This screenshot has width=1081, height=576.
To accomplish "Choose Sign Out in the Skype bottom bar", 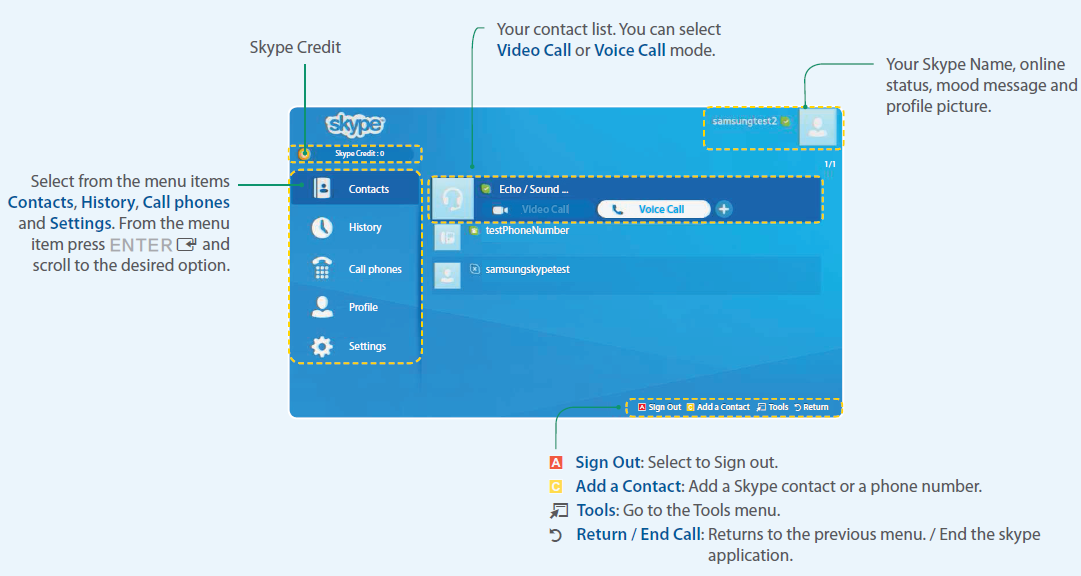I will click(659, 407).
